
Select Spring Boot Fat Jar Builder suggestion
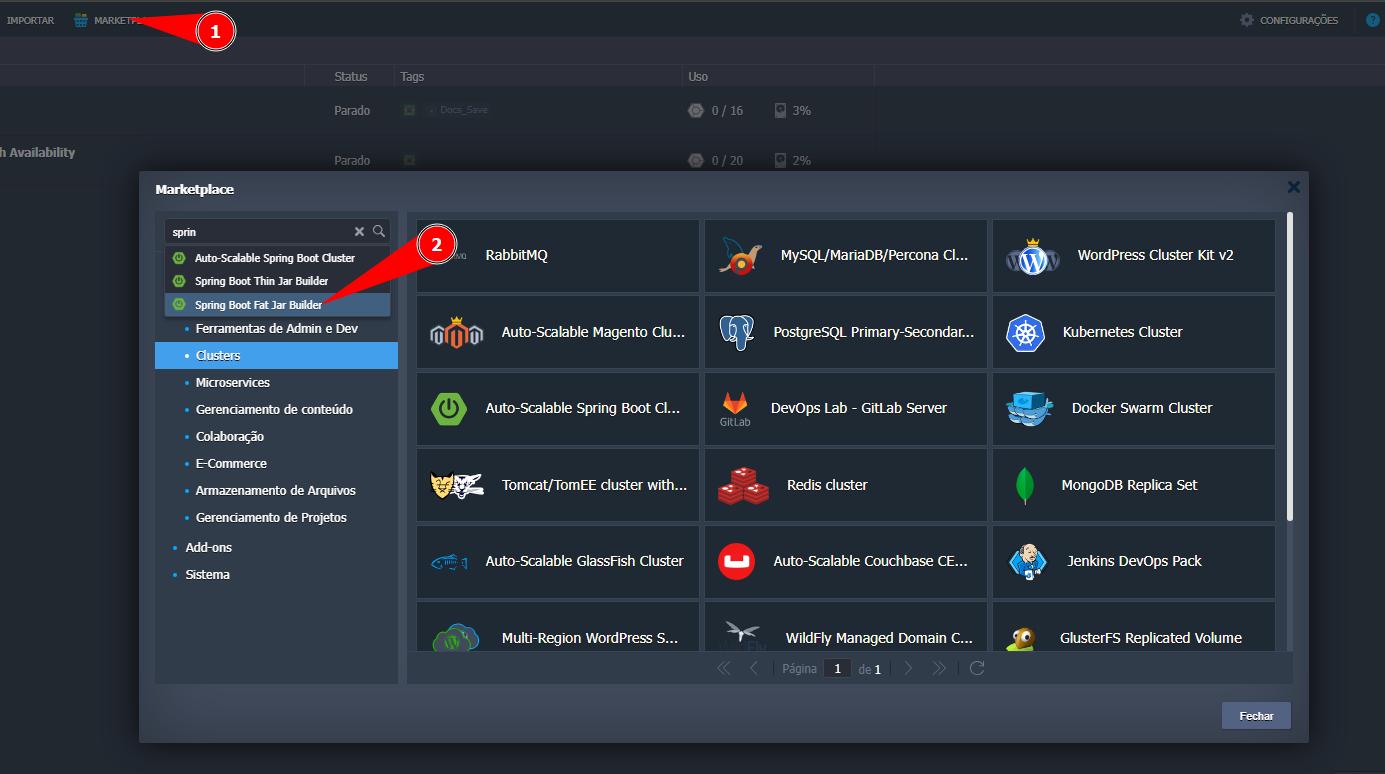pyautogui.click(x=258, y=305)
